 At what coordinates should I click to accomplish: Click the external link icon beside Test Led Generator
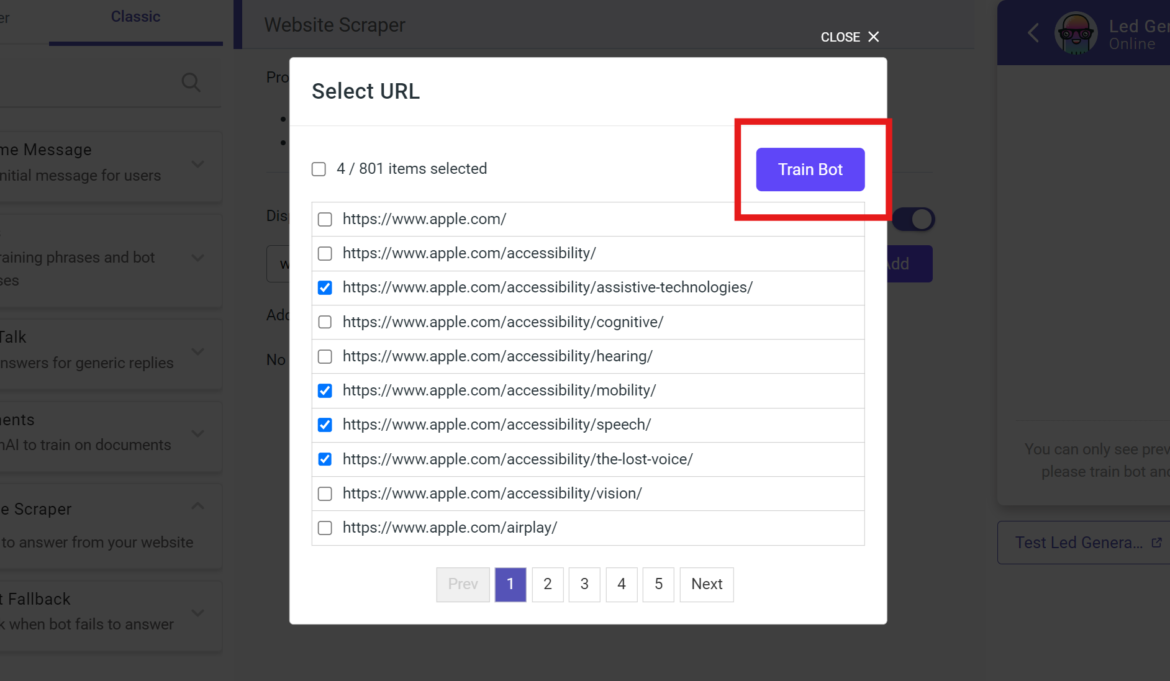1159,542
